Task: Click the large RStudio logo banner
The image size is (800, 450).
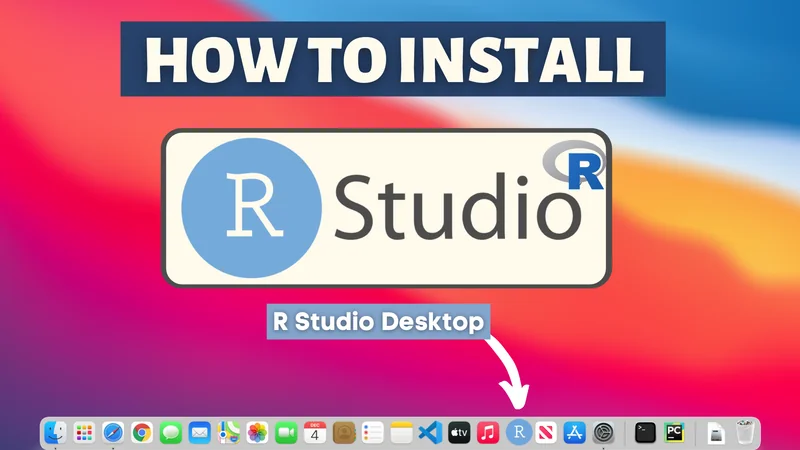Action: 385,208
